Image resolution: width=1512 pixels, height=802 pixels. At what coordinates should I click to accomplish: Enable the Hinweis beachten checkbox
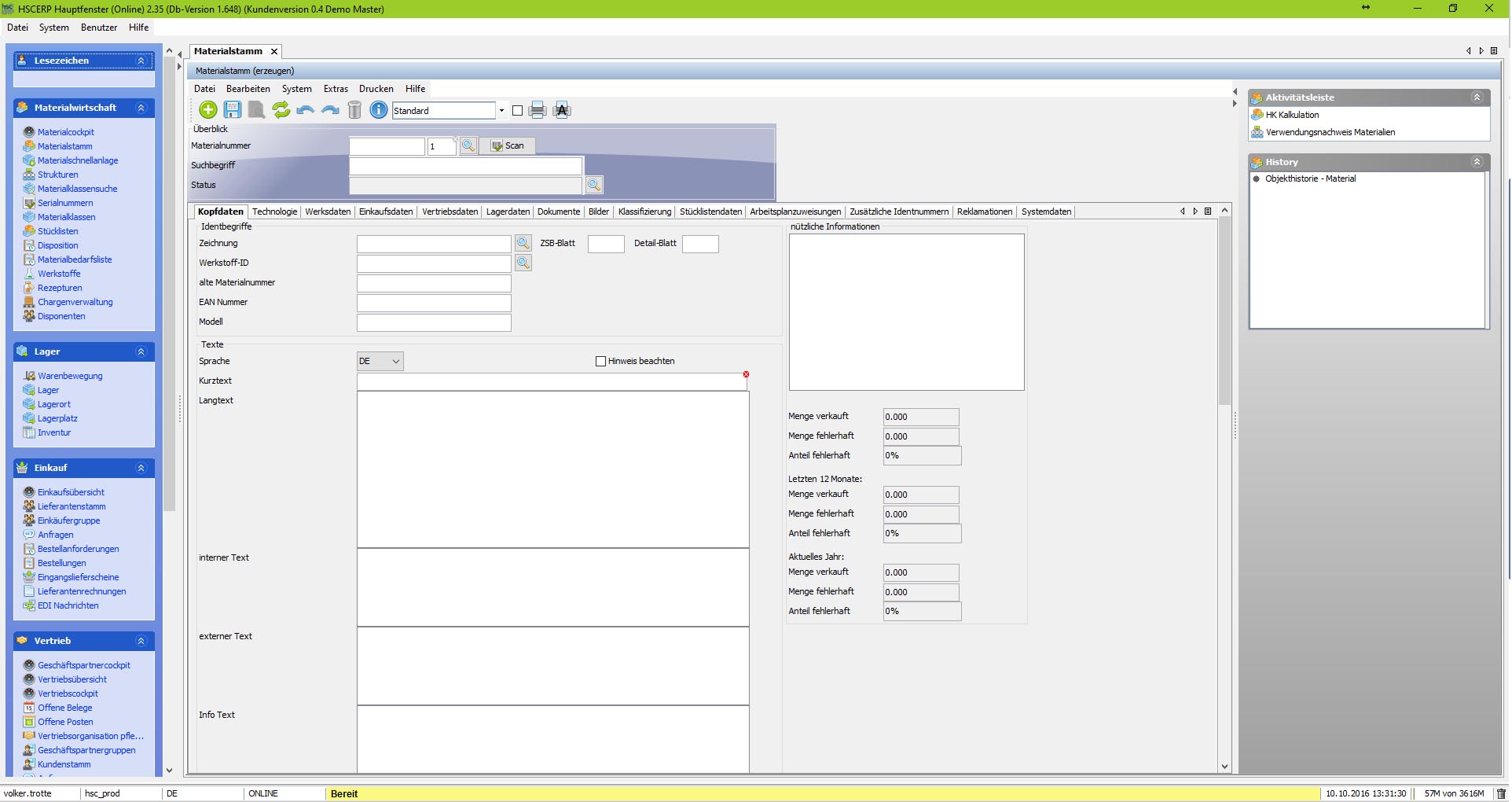pyautogui.click(x=601, y=362)
